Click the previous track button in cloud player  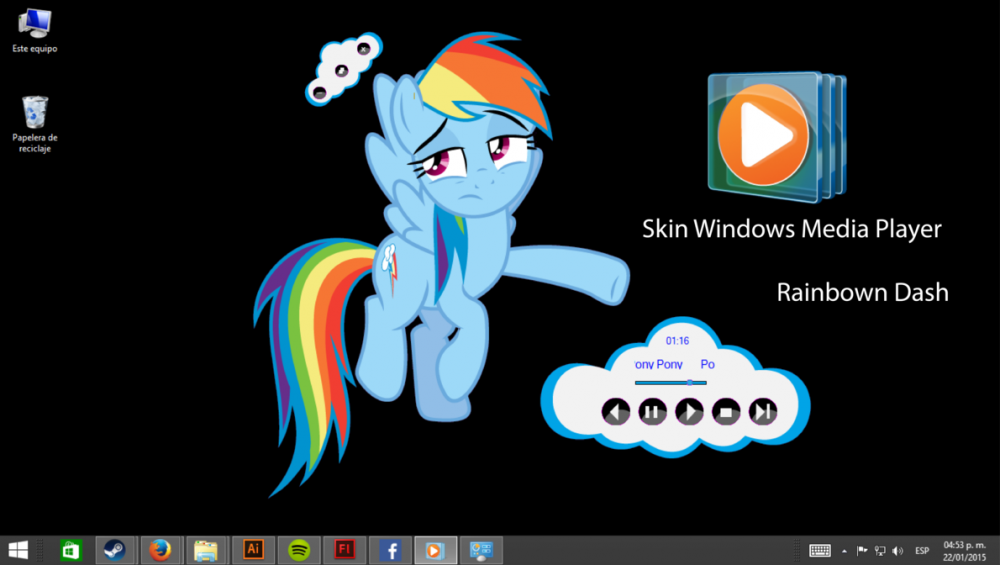tap(615, 412)
